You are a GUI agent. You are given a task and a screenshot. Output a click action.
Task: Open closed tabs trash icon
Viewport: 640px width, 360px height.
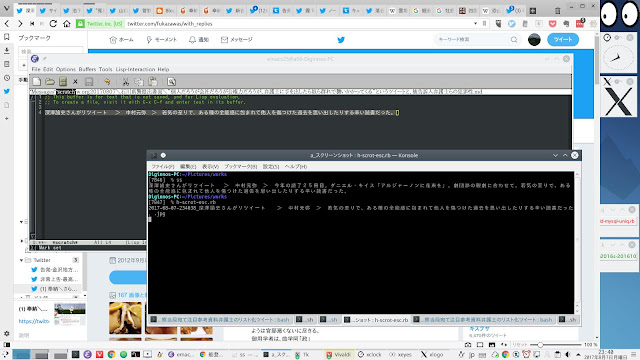(558, 11)
